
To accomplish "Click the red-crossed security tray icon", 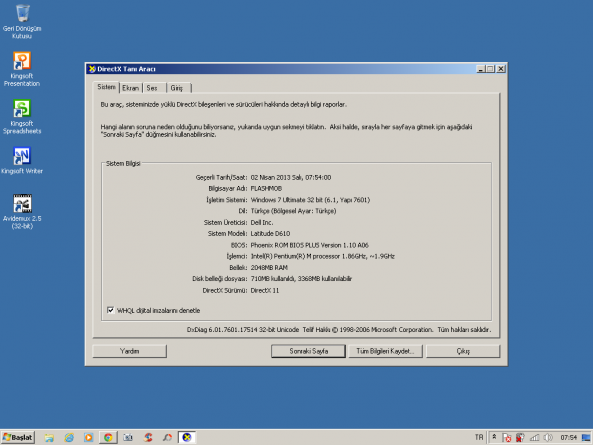I will 520,437.
